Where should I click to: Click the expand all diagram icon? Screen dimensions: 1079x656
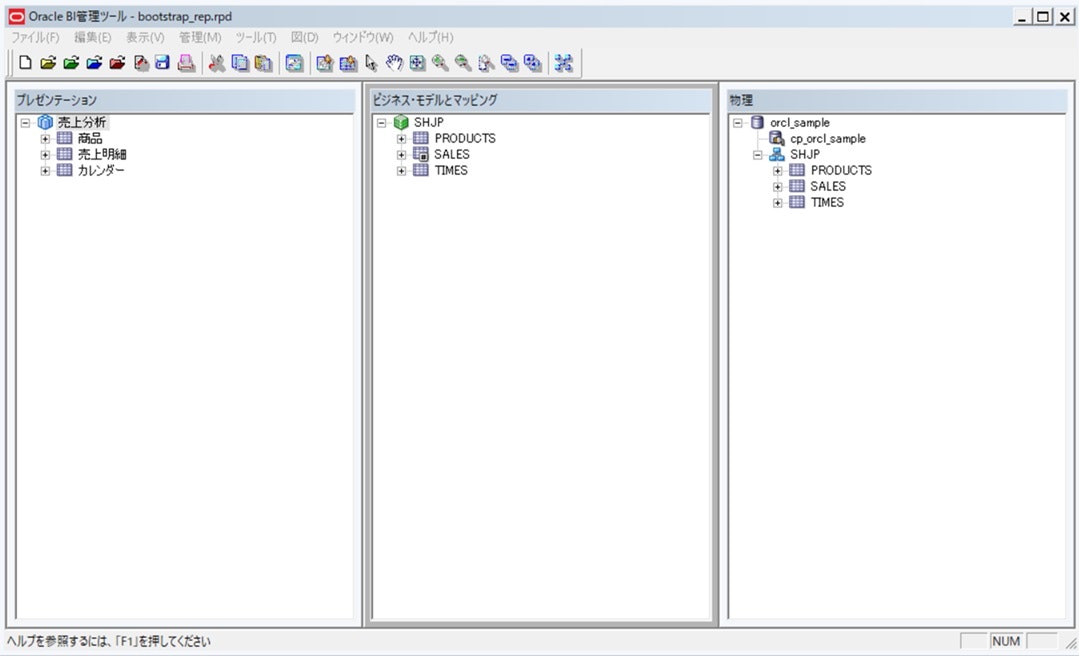click(533, 63)
